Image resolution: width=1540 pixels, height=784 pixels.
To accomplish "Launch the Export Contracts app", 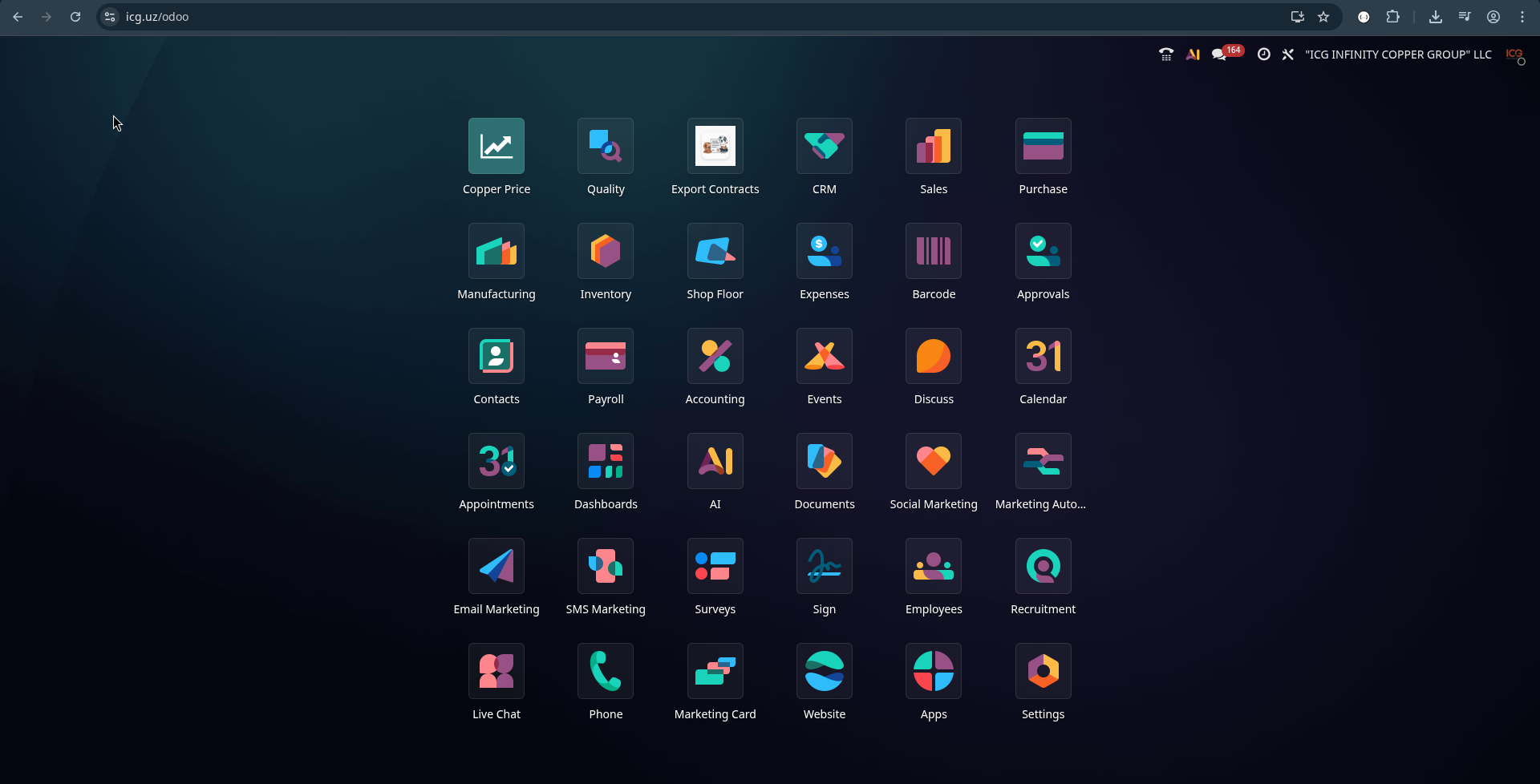I will [715, 146].
